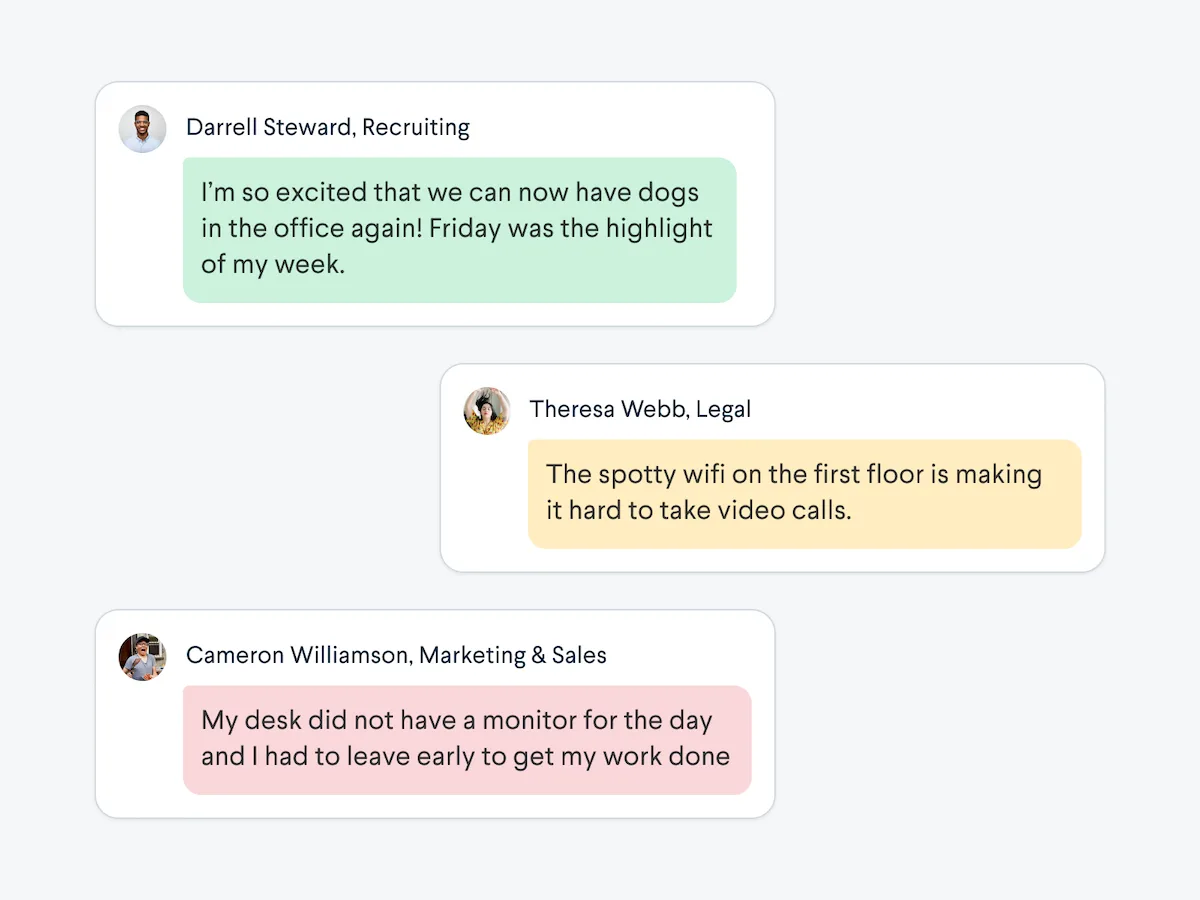The image size is (1200, 900).
Task: Click the word 'Legal' after Theresa Webb
Action: point(724,410)
